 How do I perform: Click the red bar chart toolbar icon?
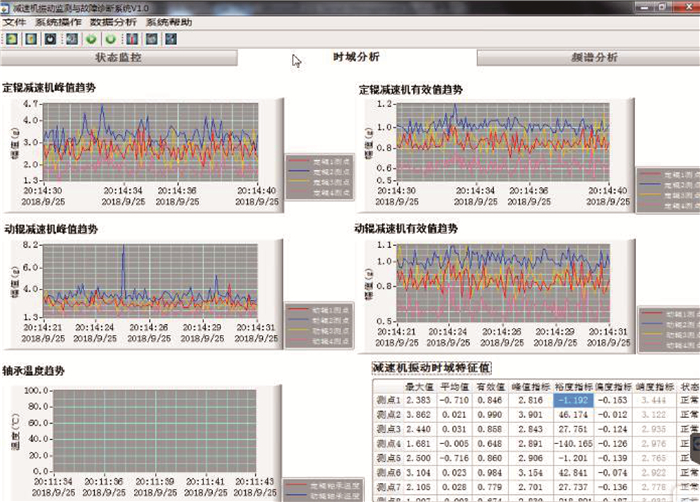click(131, 39)
